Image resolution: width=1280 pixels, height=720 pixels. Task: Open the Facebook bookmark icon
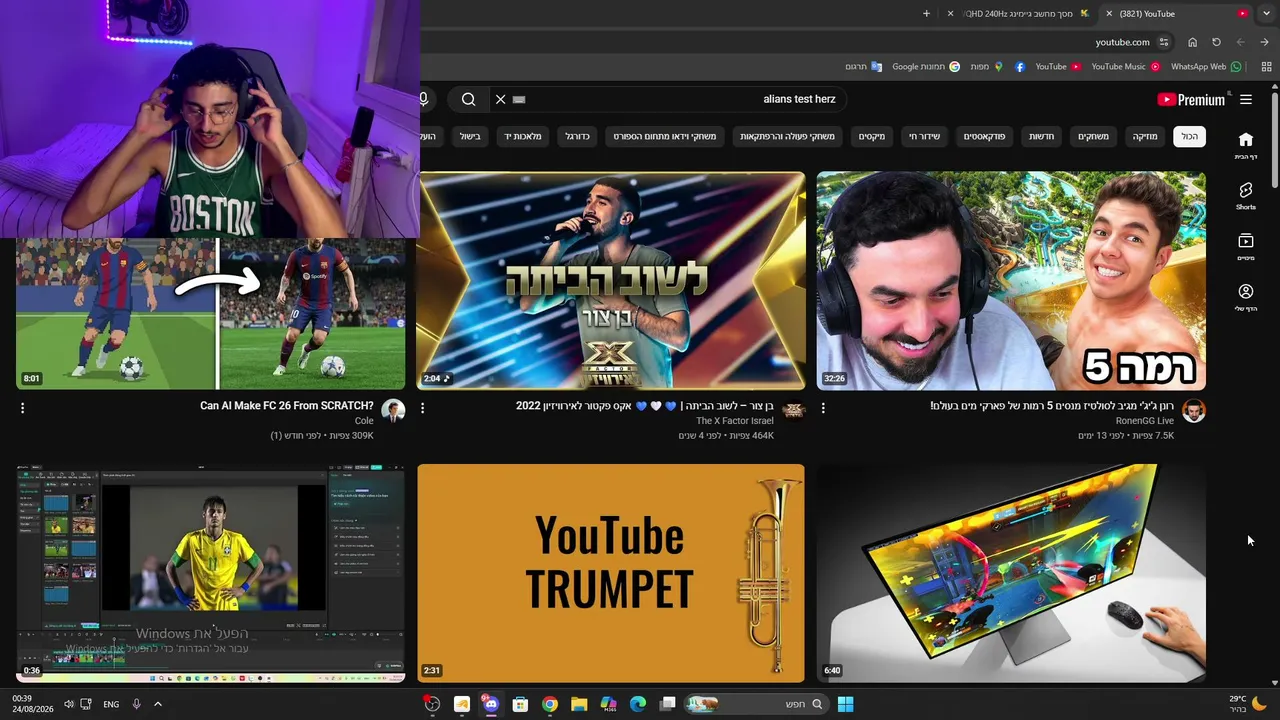click(x=1020, y=67)
